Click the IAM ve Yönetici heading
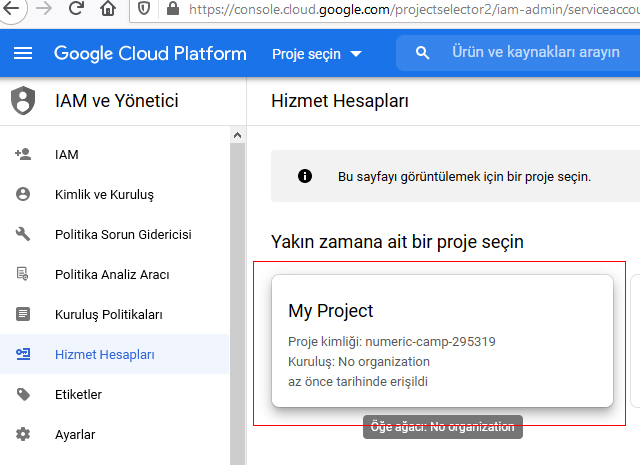640x465 pixels. pos(117,101)
